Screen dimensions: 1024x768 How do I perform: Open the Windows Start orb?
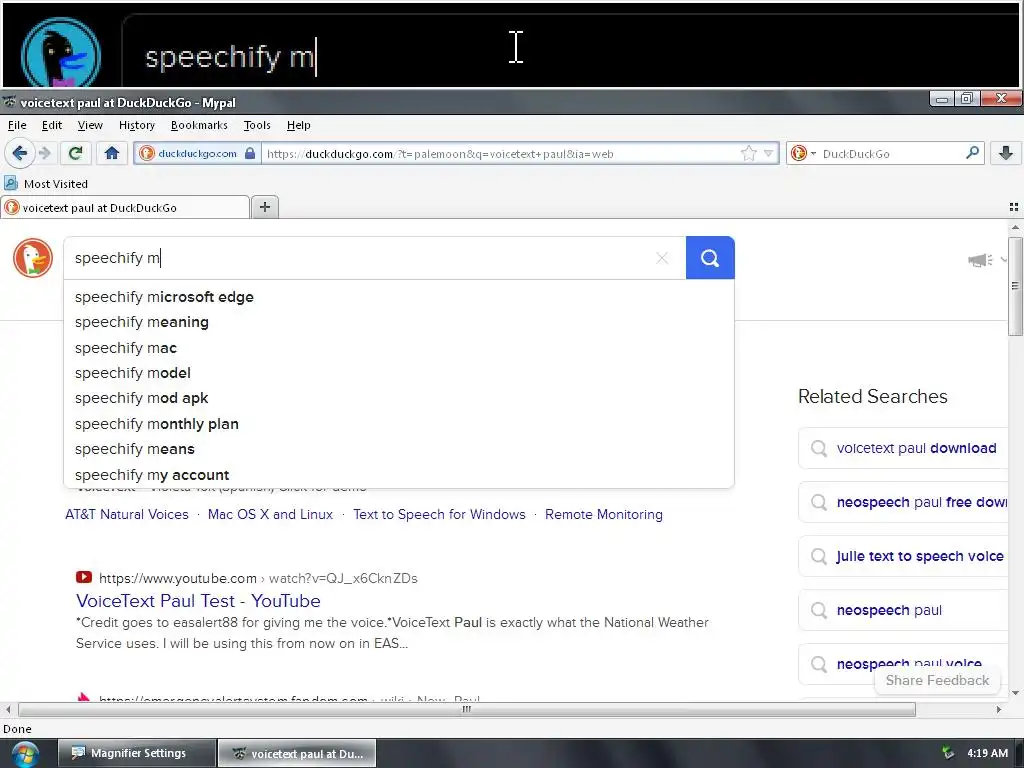coord(24,754)
